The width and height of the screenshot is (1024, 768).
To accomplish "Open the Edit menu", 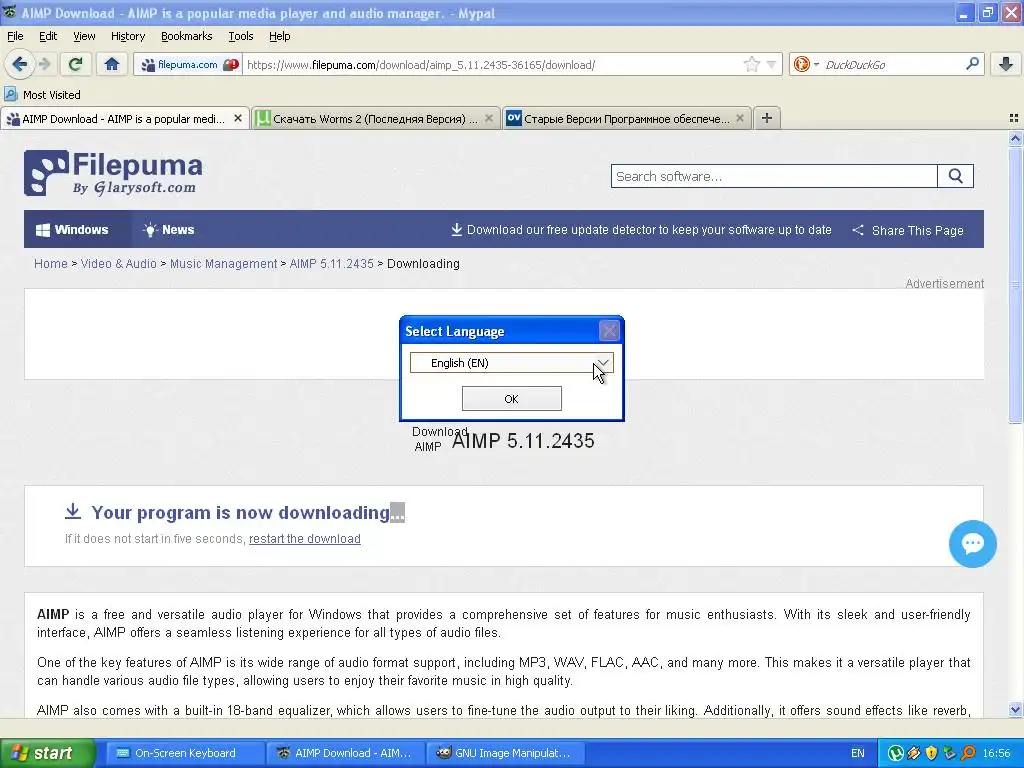I will pos(48,36).
